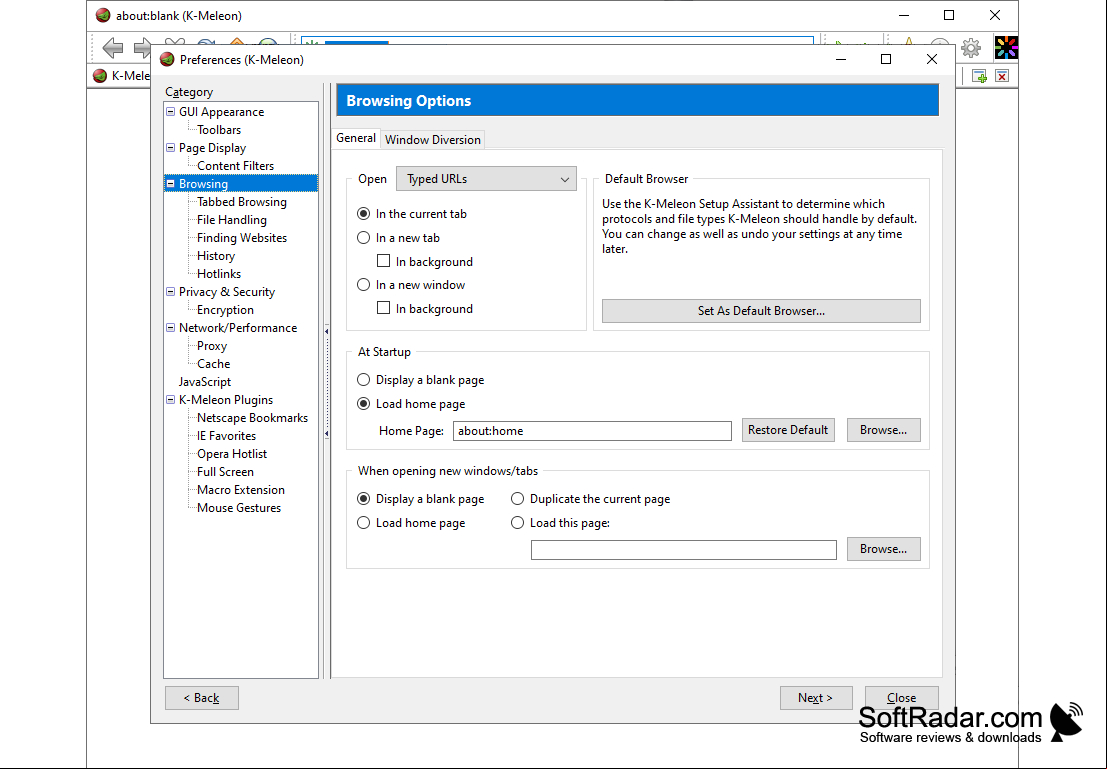This screenshot has height=769, width=1107.
Task: Click the browser address bar behind the dialog
Action: point(558,40)
